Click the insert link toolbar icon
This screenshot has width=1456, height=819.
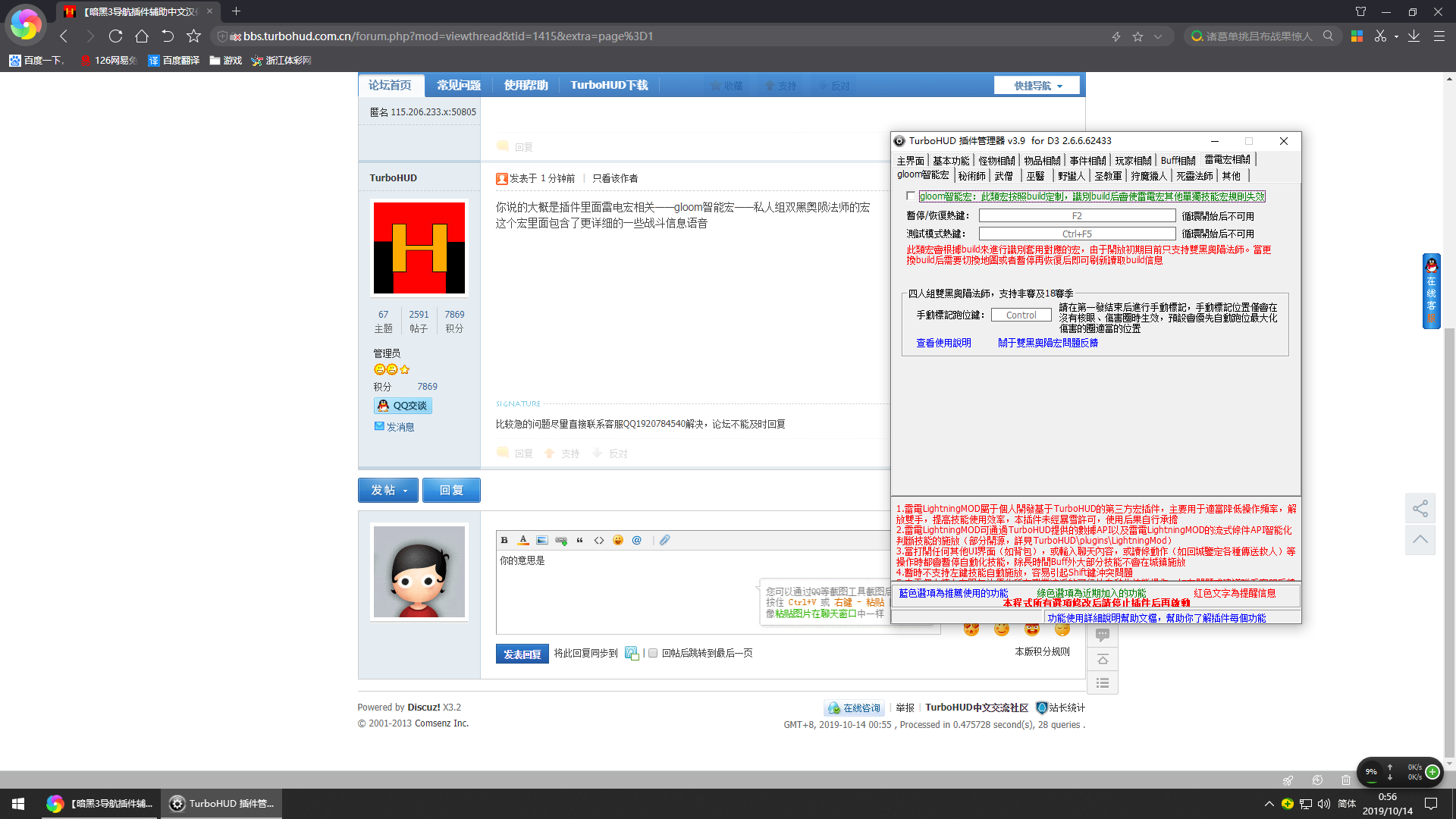(561, 540)
